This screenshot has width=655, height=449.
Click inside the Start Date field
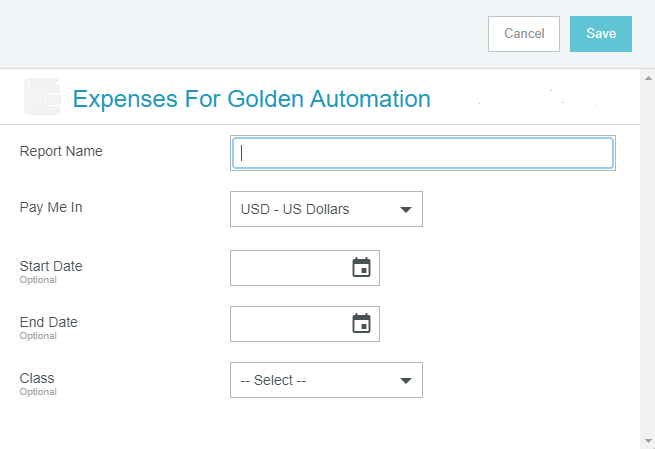[x=289, y=267]
